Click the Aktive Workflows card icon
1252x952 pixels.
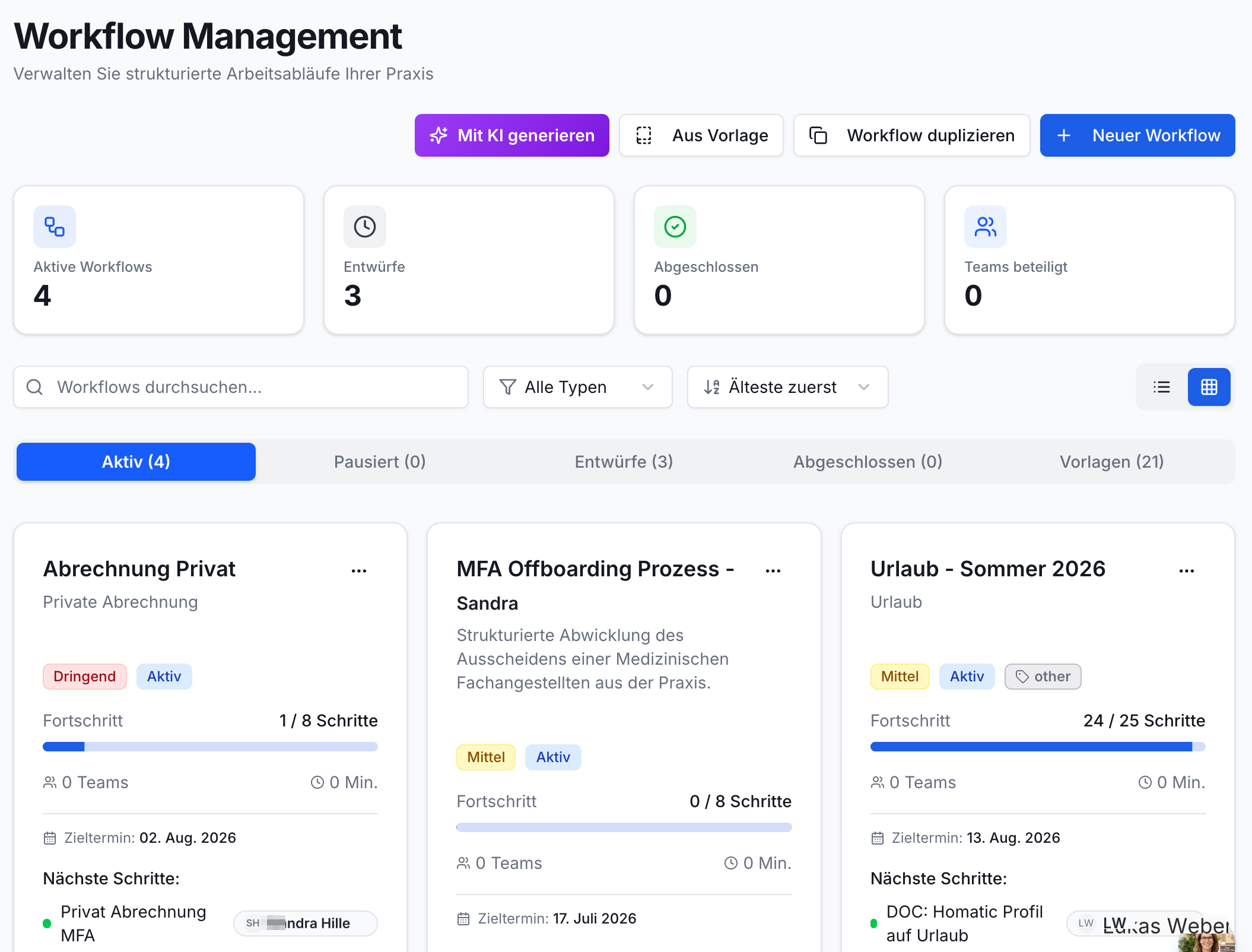tap(55, 227)
